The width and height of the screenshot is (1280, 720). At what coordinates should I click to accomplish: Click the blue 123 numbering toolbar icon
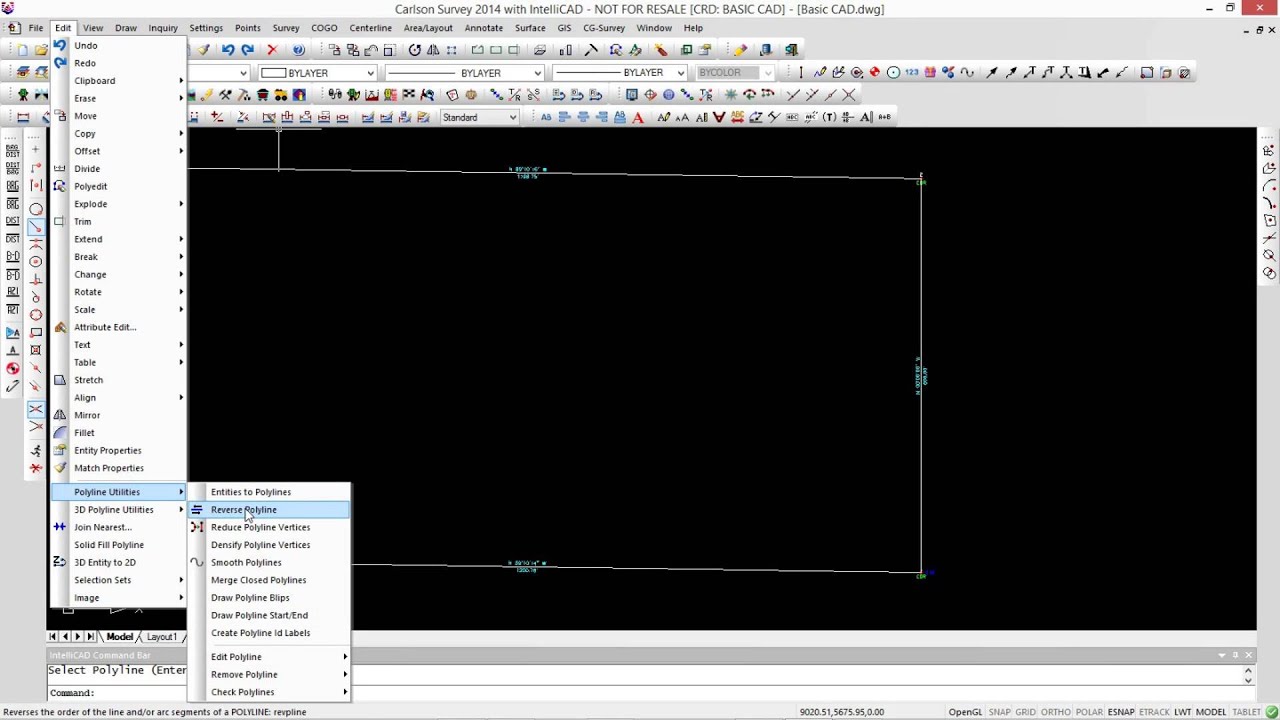(911, 73)
